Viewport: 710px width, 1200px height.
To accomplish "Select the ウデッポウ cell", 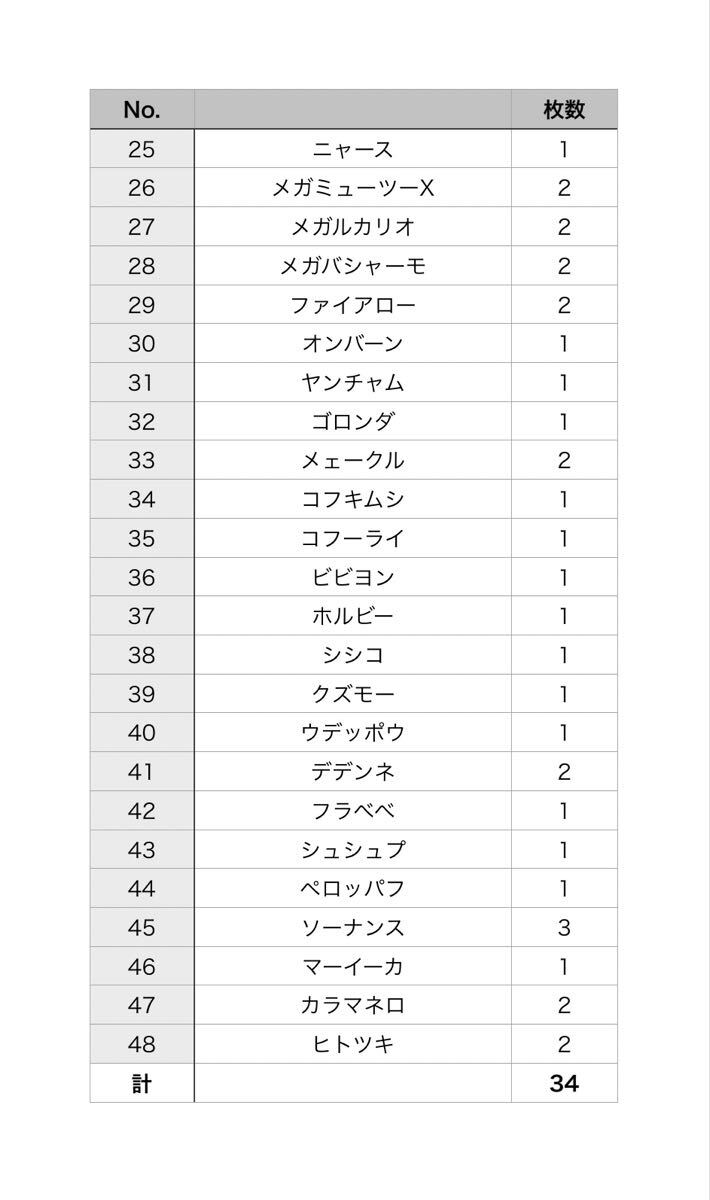I will click(353, 733).
